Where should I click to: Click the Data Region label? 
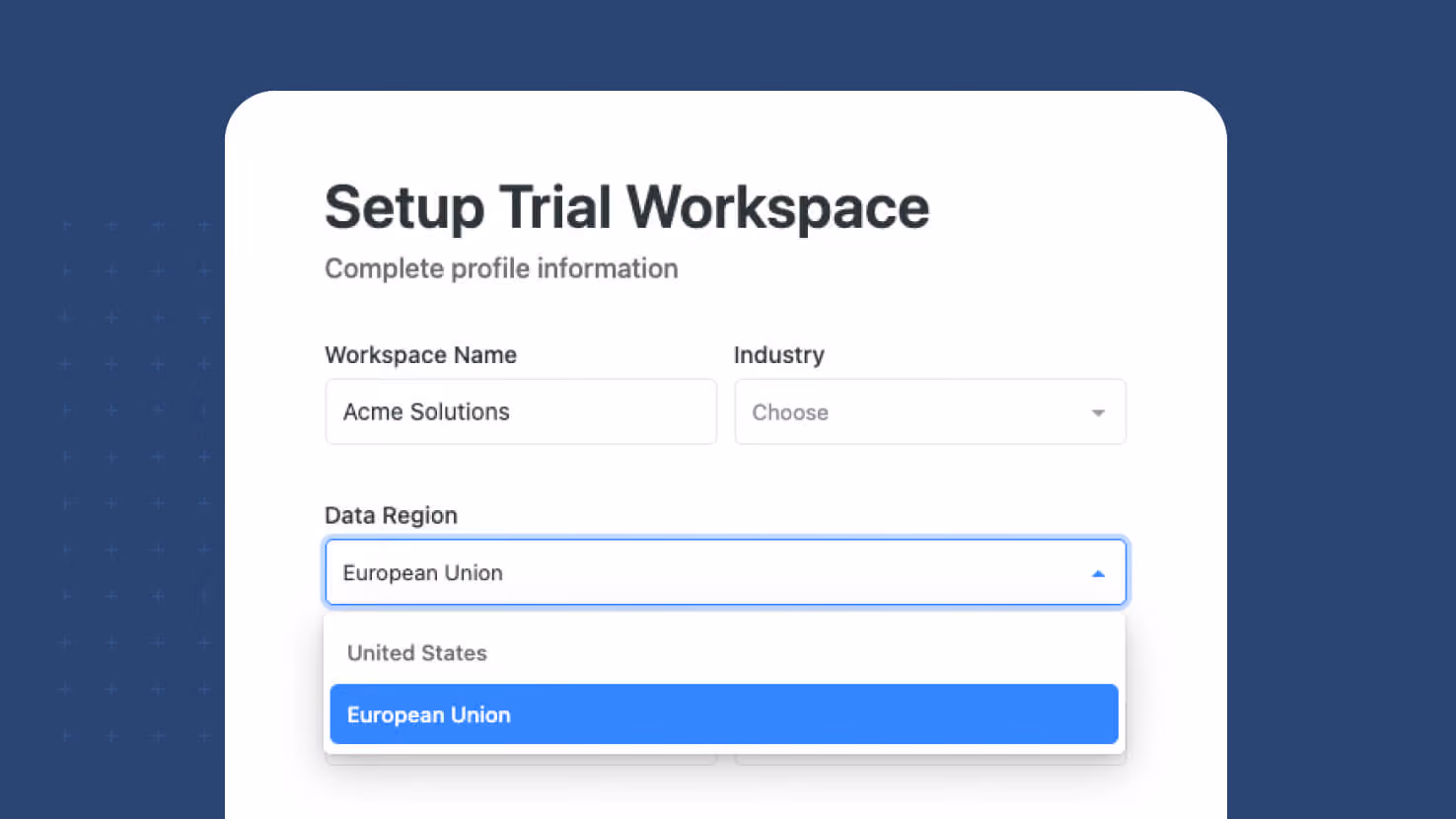point(392,515)
